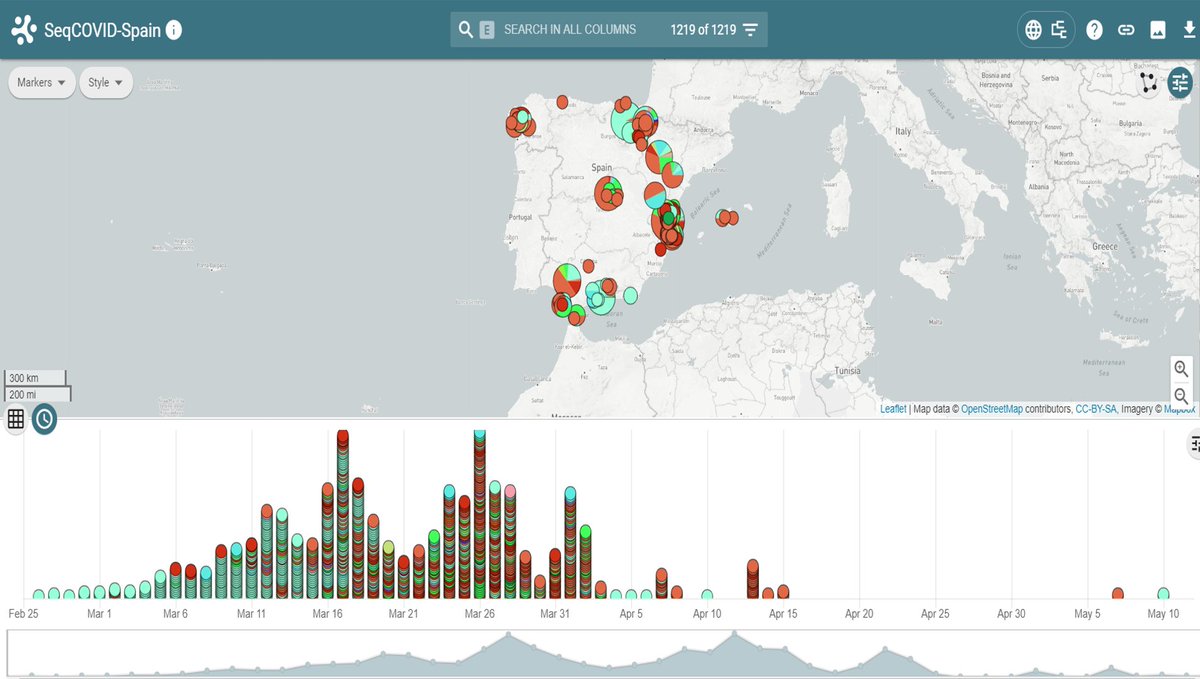Open the Leaflet attribution link
1200x679 pixels.
[893, 409]
